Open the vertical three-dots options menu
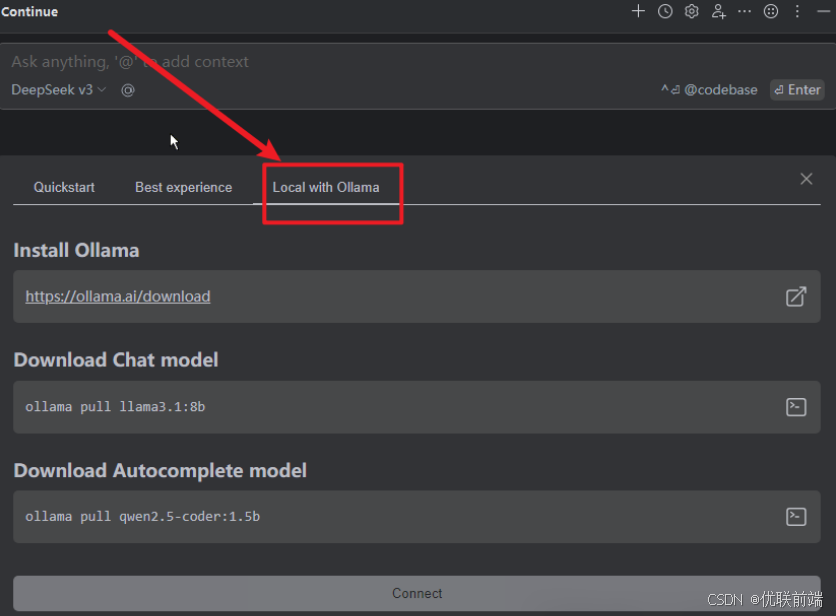 pyautogui.click(x=797, y=11)
